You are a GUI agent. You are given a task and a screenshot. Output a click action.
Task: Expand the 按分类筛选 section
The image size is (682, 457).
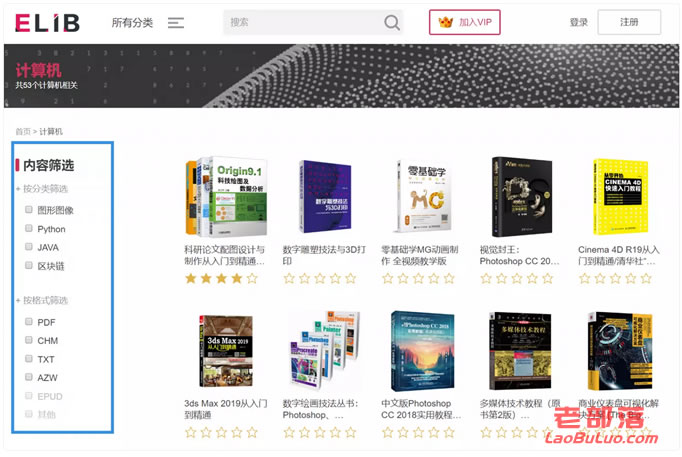42,189
